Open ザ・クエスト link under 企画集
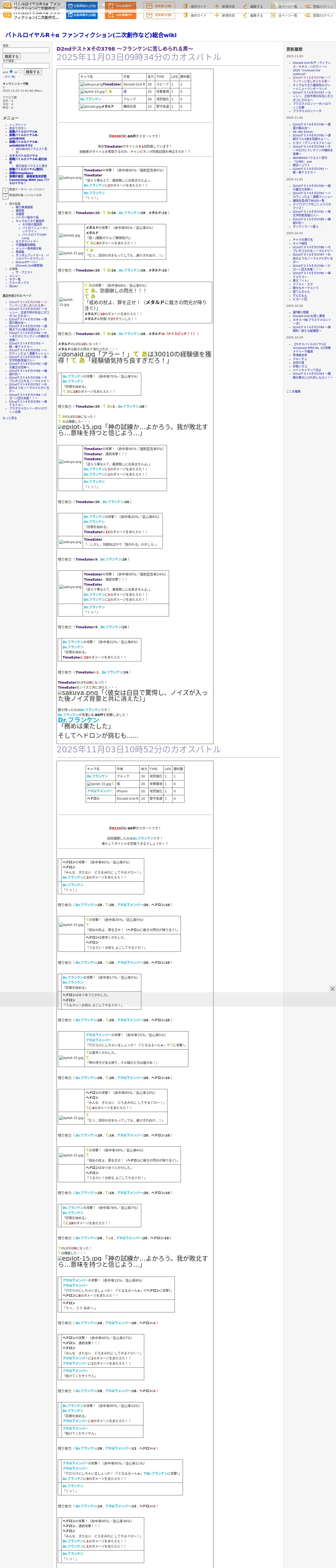The width and height of the screenshot is (336, 1568). coord(24,273)
